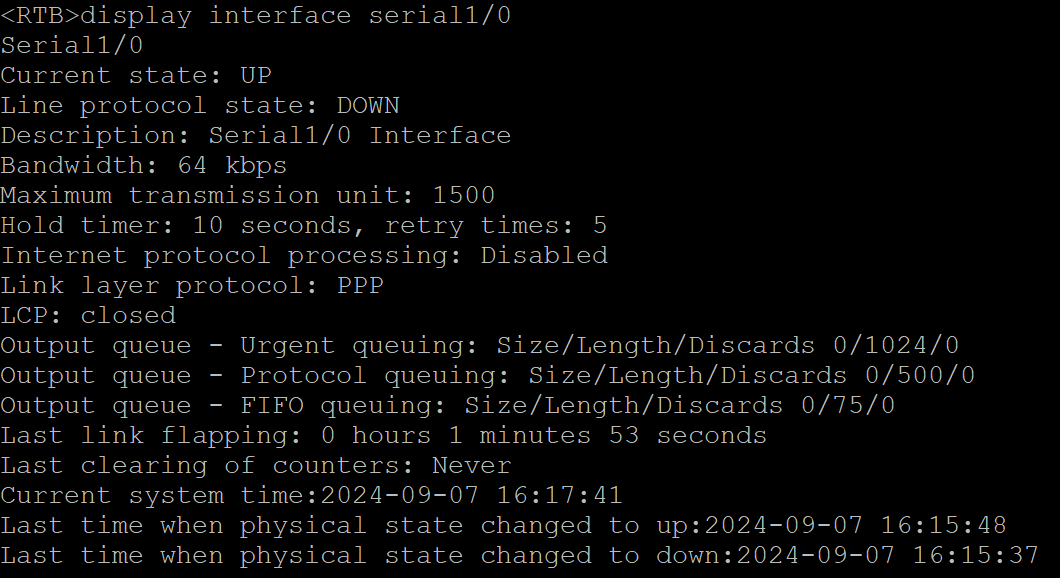The height and width of the screenshot is (578, 1060).
Task: Click the Description Serial1/0 Interface line
Action: click(256, 135)
